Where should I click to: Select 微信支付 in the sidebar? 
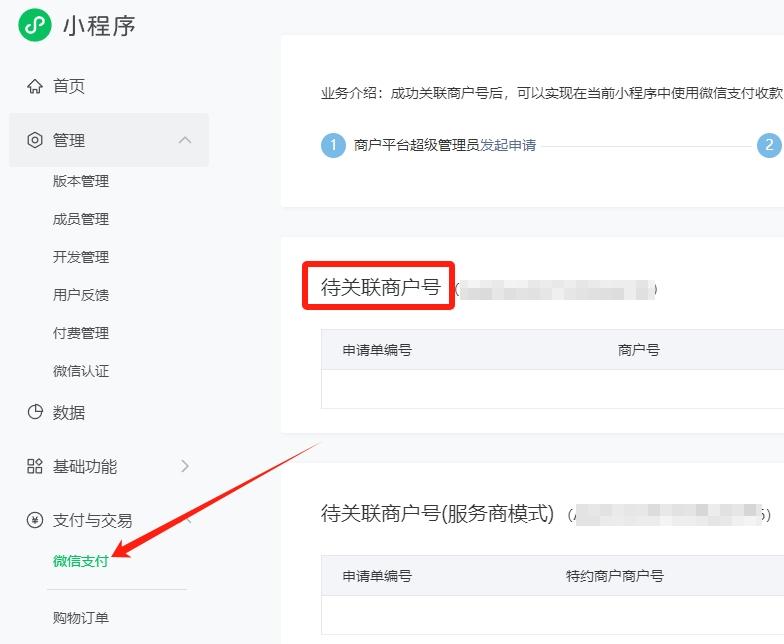[x=81, y=561]
